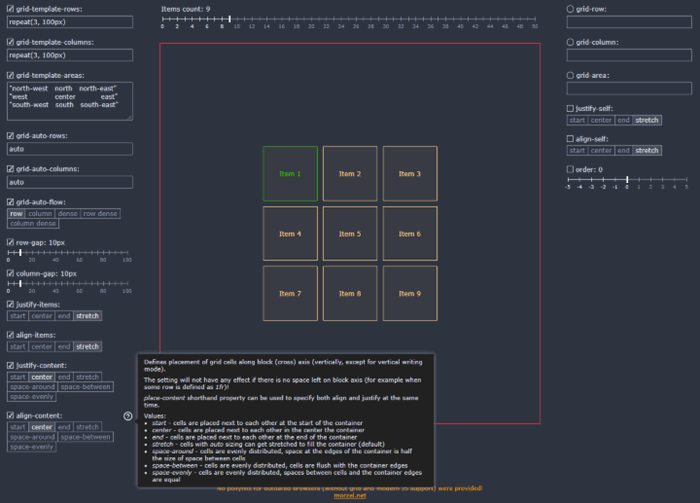Focus the grid-template-columns input field

[70, 55]
